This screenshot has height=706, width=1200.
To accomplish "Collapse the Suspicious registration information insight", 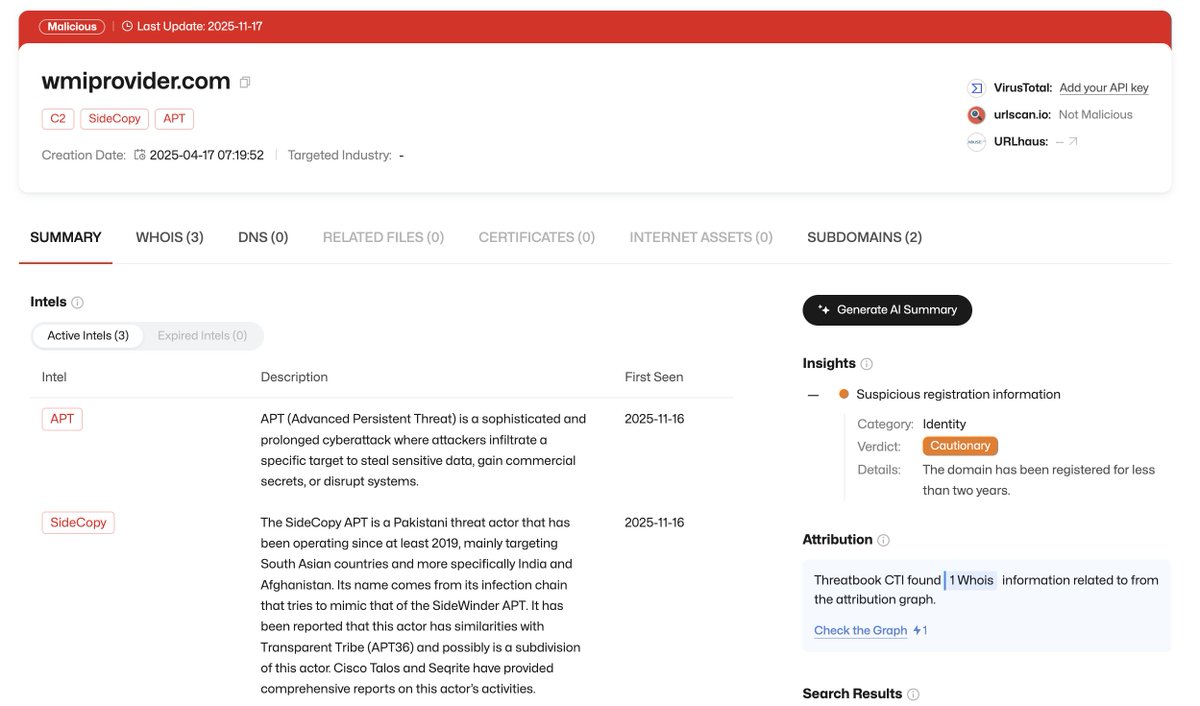I will coord(813,395).
